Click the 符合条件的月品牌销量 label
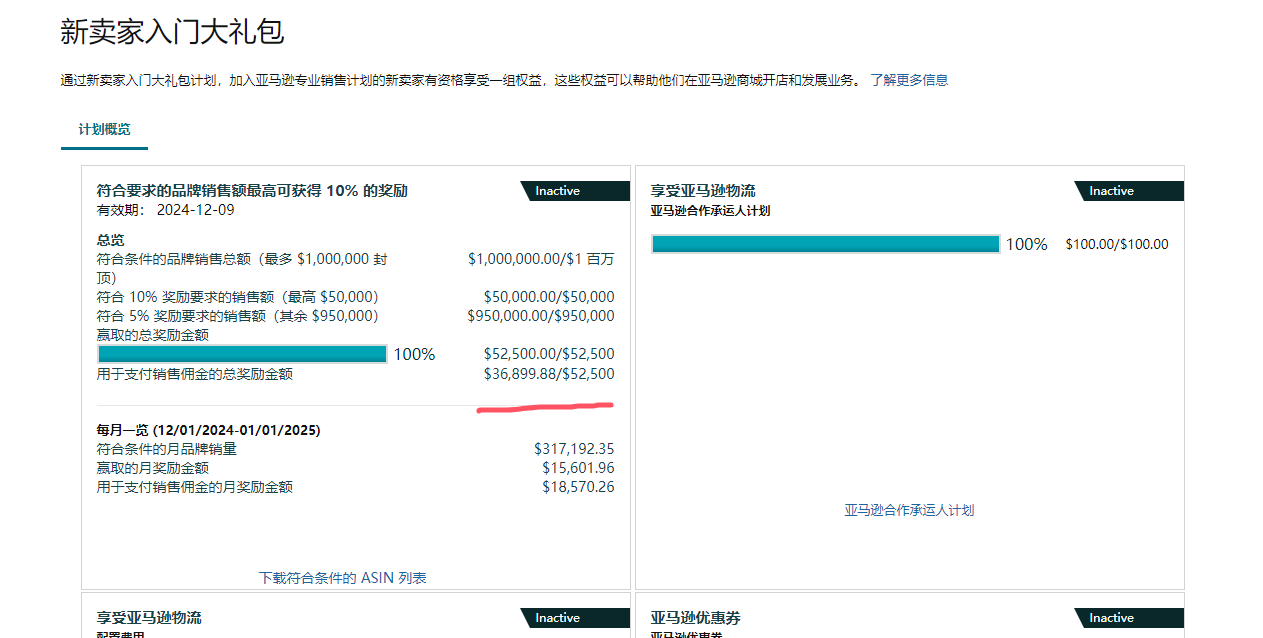 point(166,449)
